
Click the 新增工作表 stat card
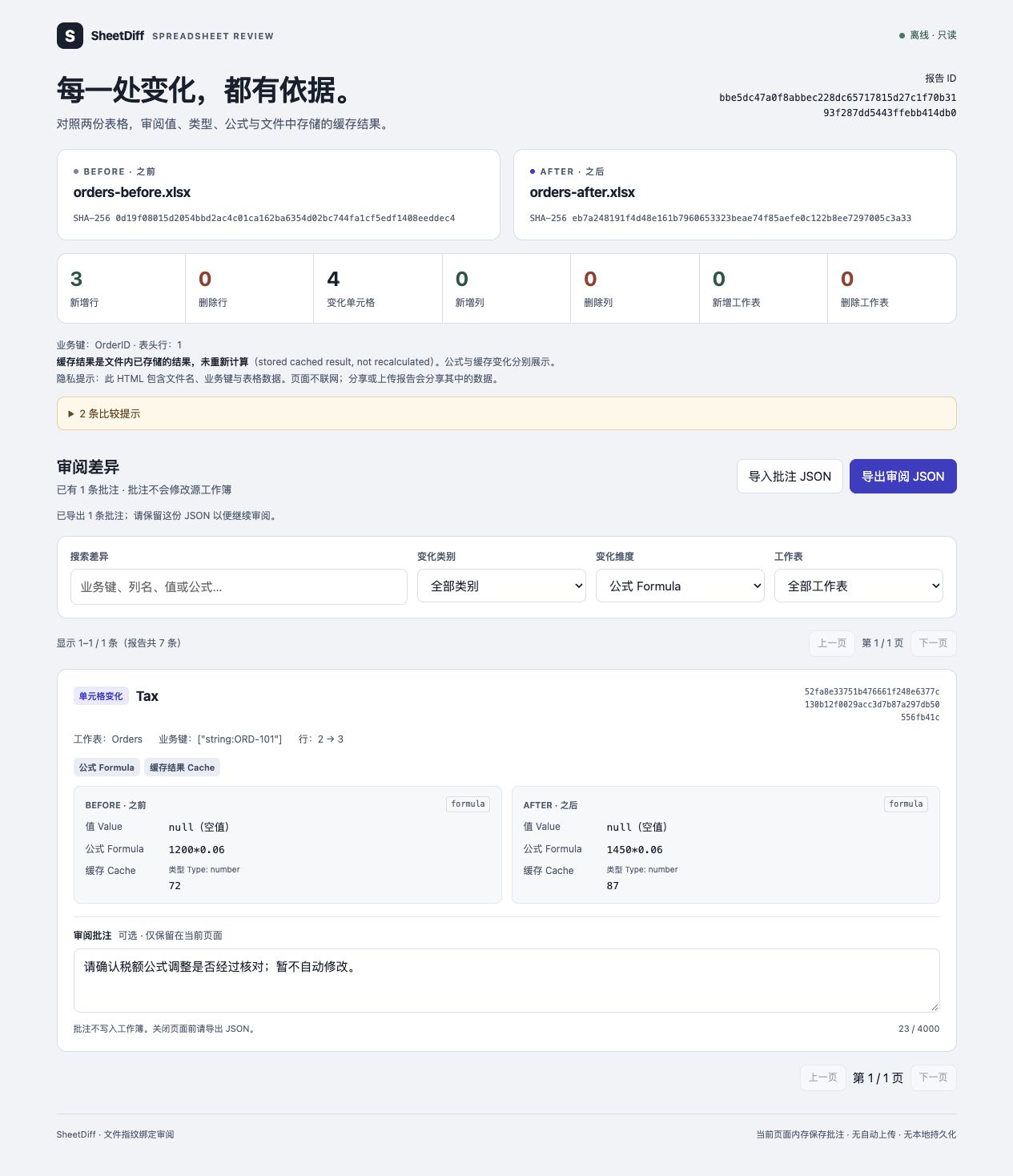(x=763, y=288)
